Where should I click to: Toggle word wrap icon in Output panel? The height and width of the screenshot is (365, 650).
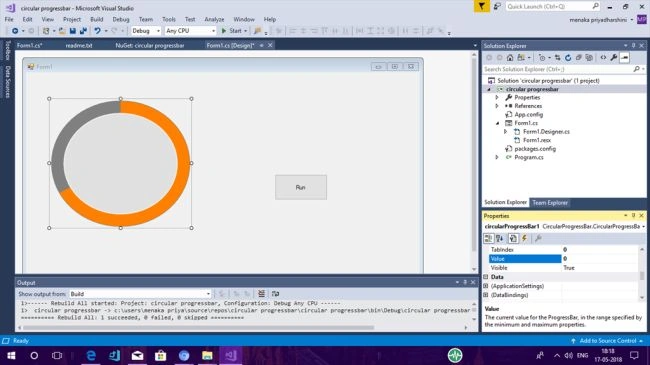pyautogui.click(x=275, y=294)
